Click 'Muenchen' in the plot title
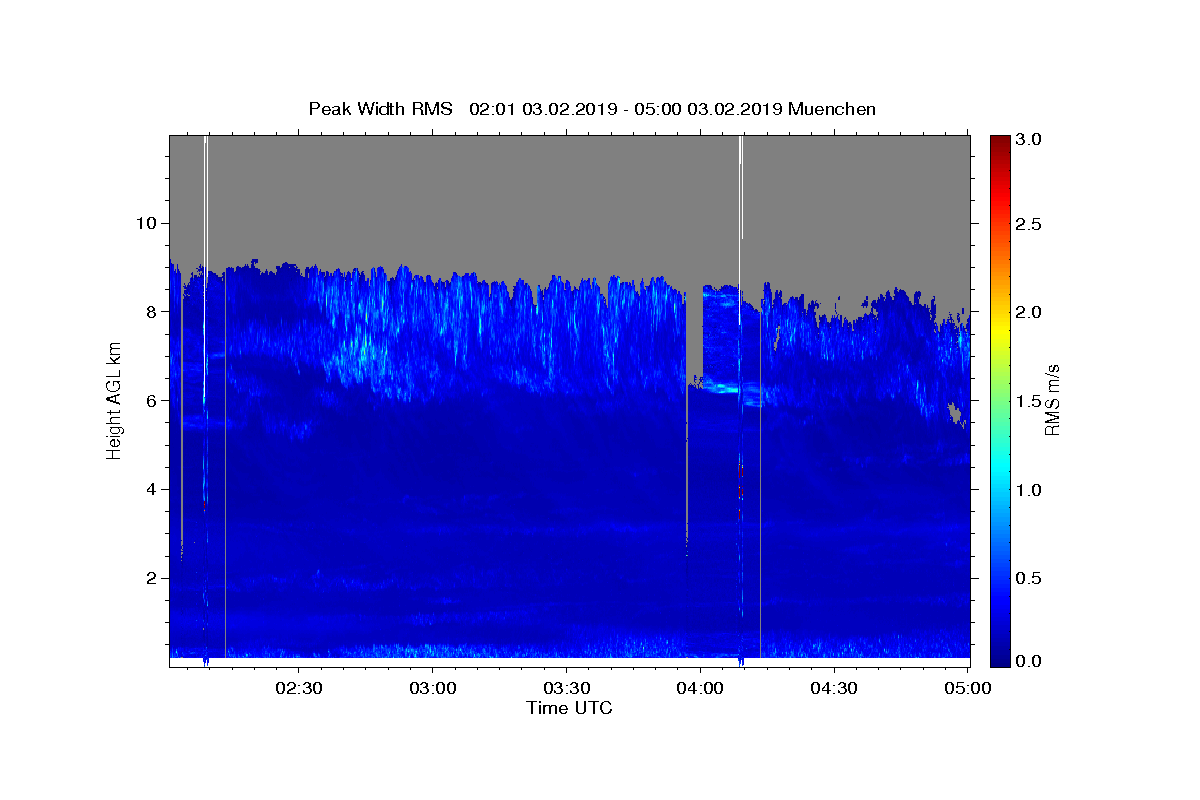1200x800 pixels. click(832, 109)
